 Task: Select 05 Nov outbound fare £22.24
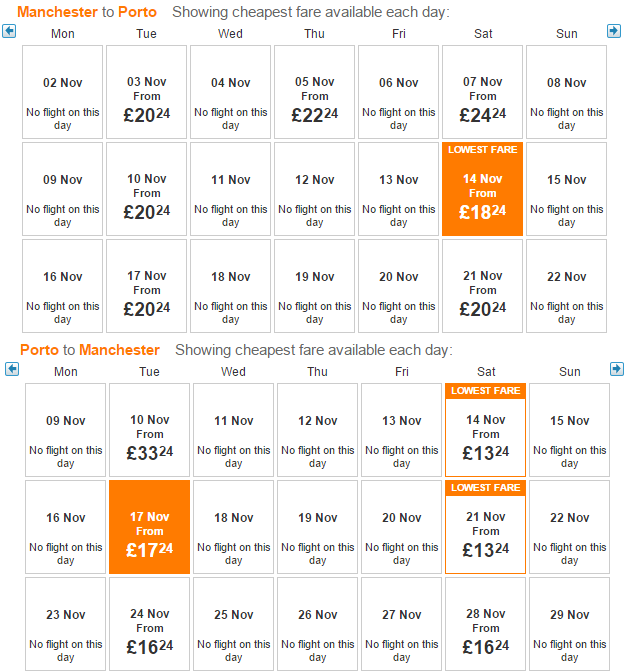(x=315, y=92)
